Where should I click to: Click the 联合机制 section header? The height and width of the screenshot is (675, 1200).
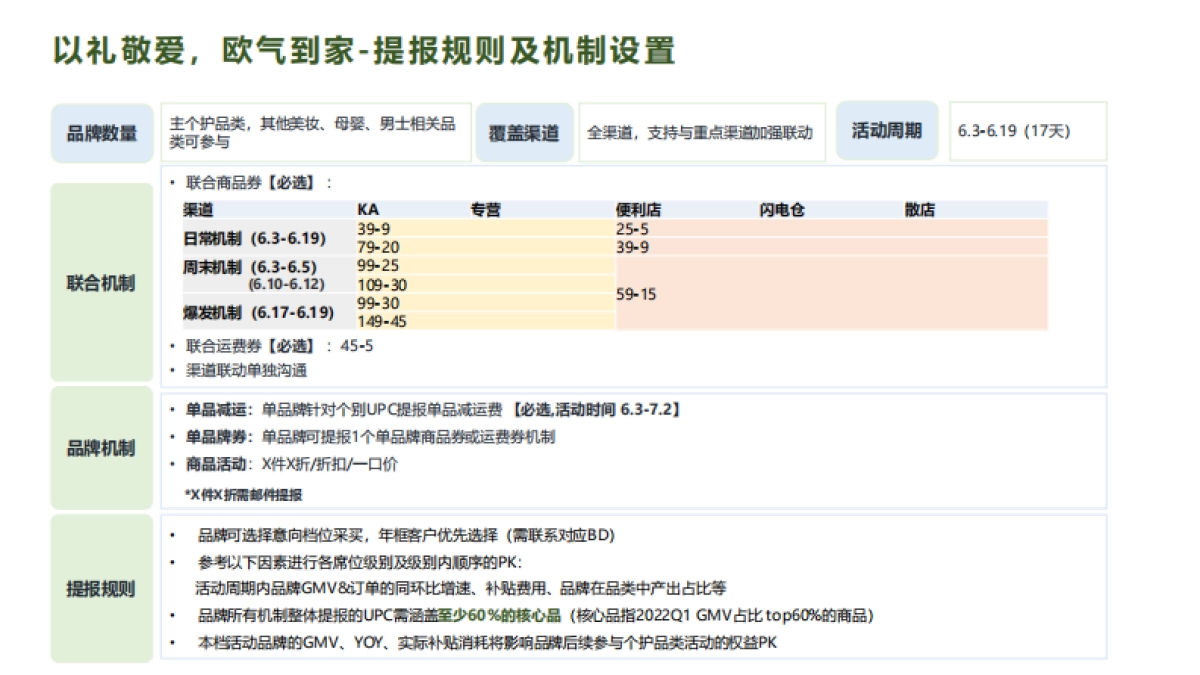point(100,280)
